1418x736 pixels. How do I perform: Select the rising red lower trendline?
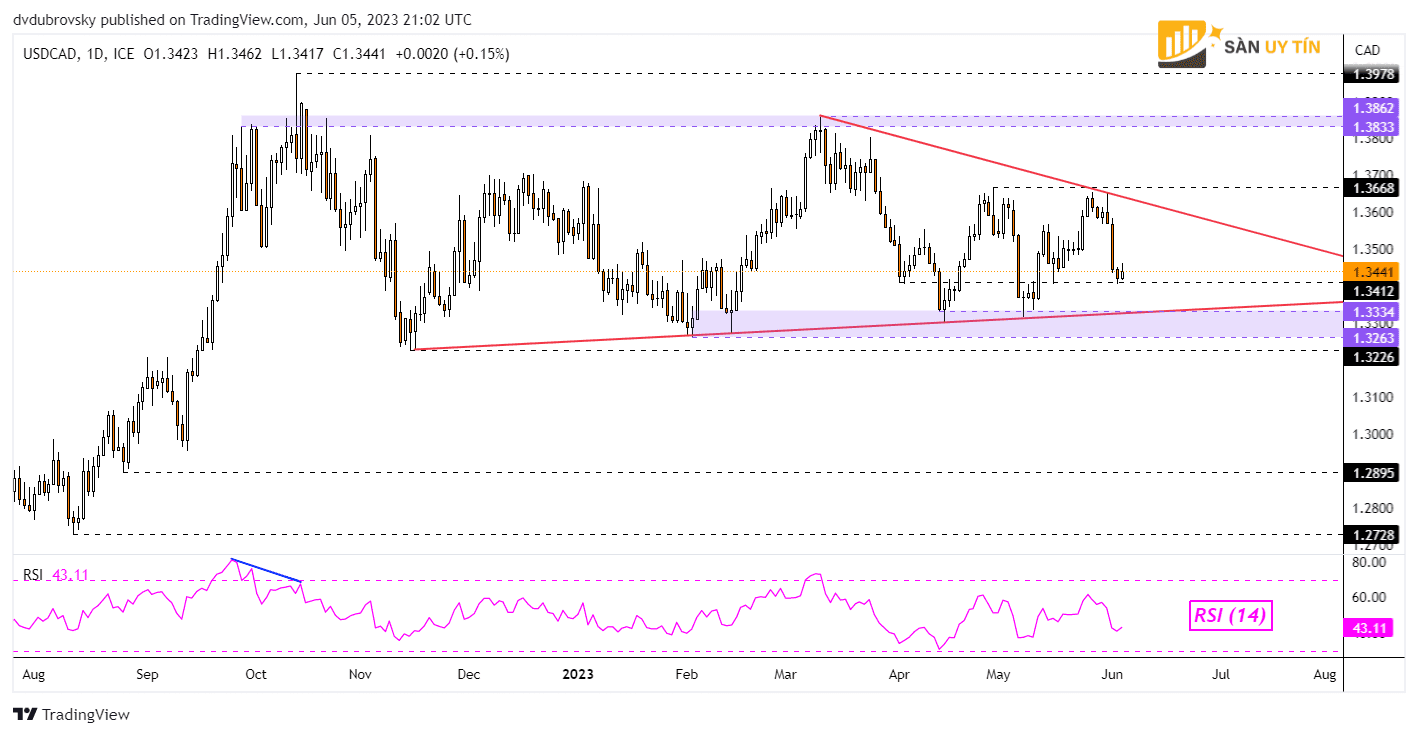[x=878, y=325]
